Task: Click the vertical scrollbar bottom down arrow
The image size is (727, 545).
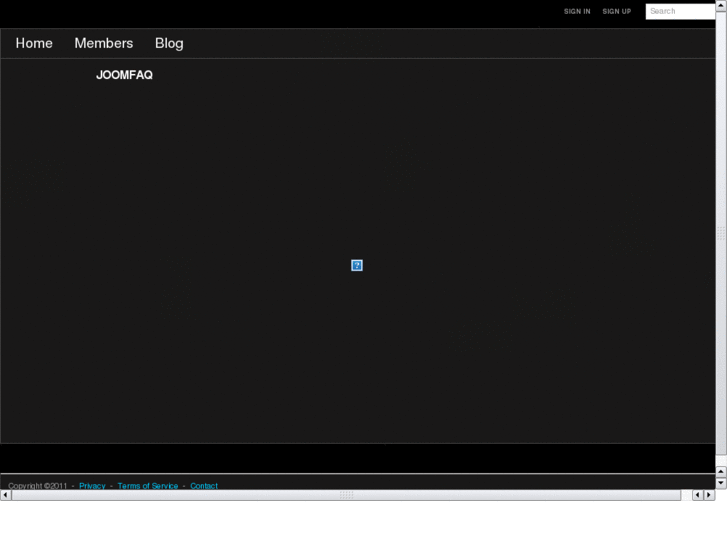Action: click(x=721, y=483)
